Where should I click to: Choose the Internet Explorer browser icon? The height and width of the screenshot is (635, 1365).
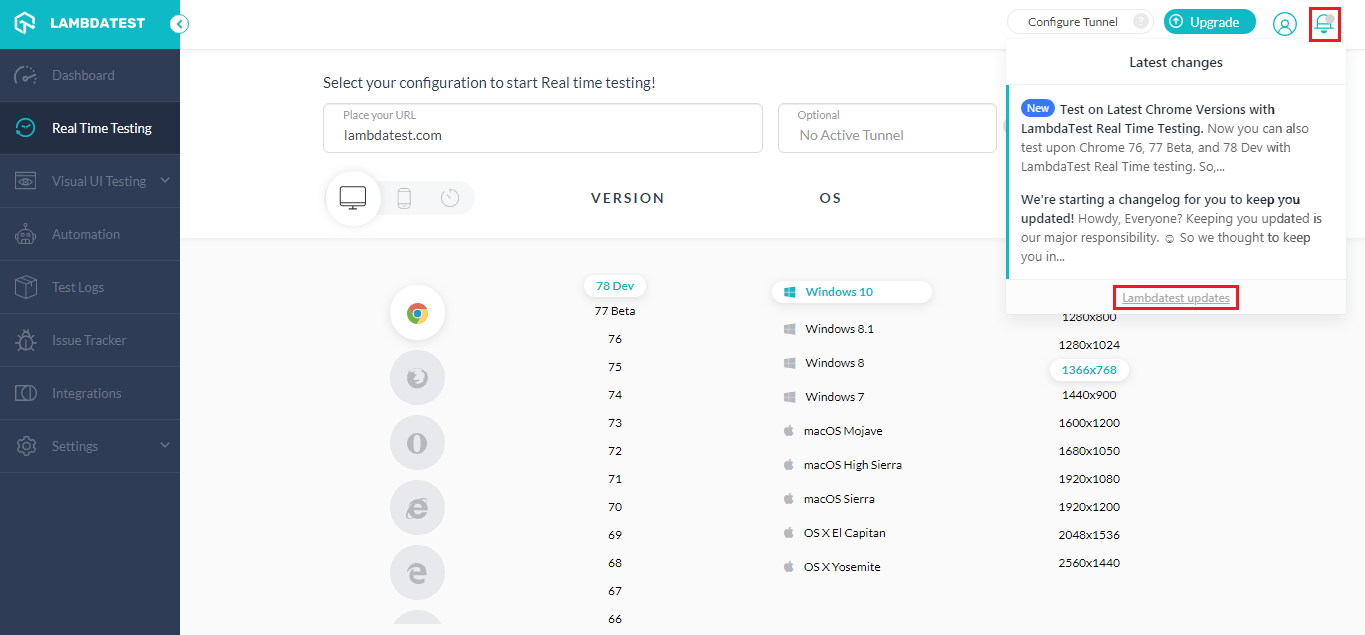coord(417,508)
